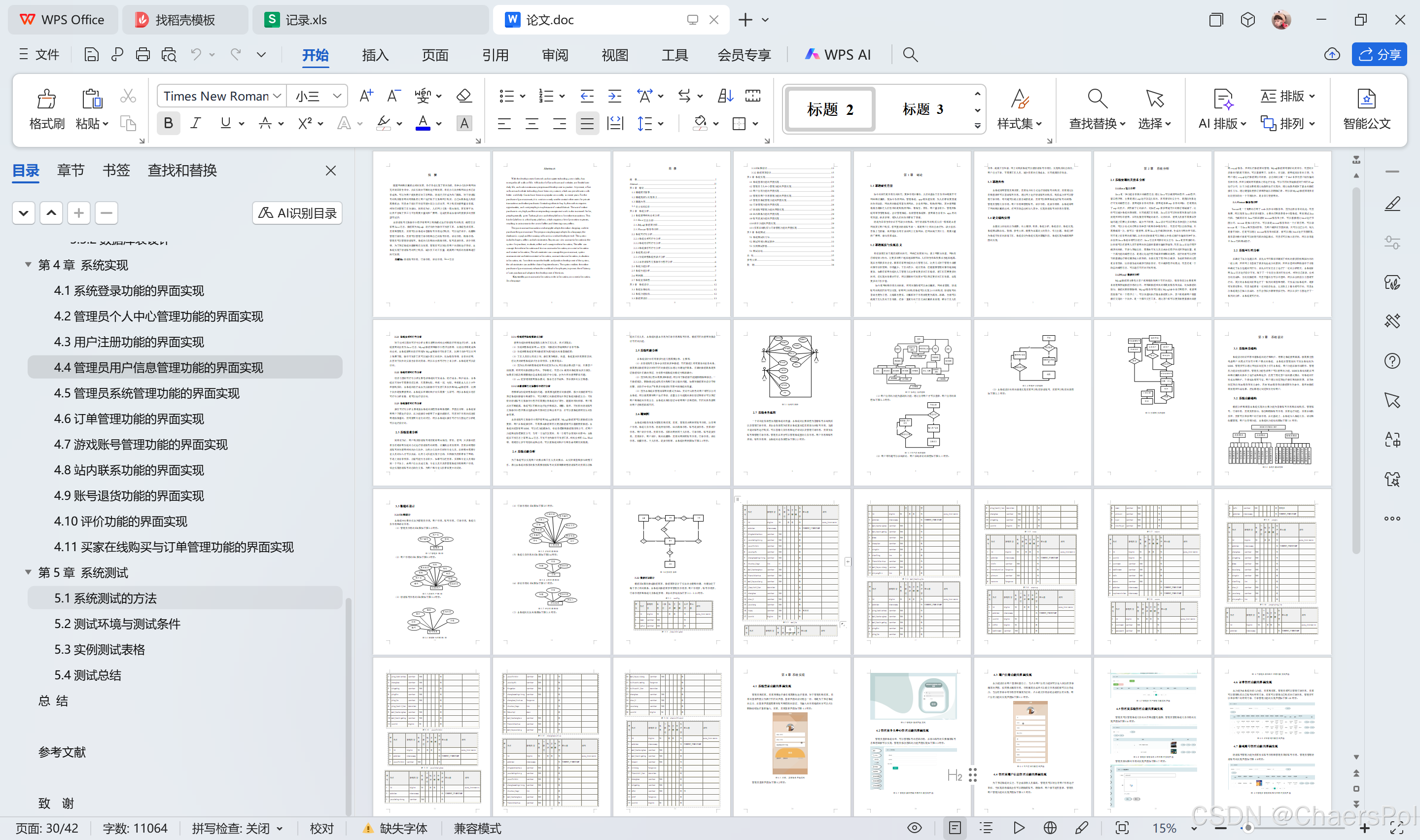Image resolution: width=1420 pixels, height=840 pixels.
Task: Click the Format Painter (格式刷) icon
Action: [46, 99]
